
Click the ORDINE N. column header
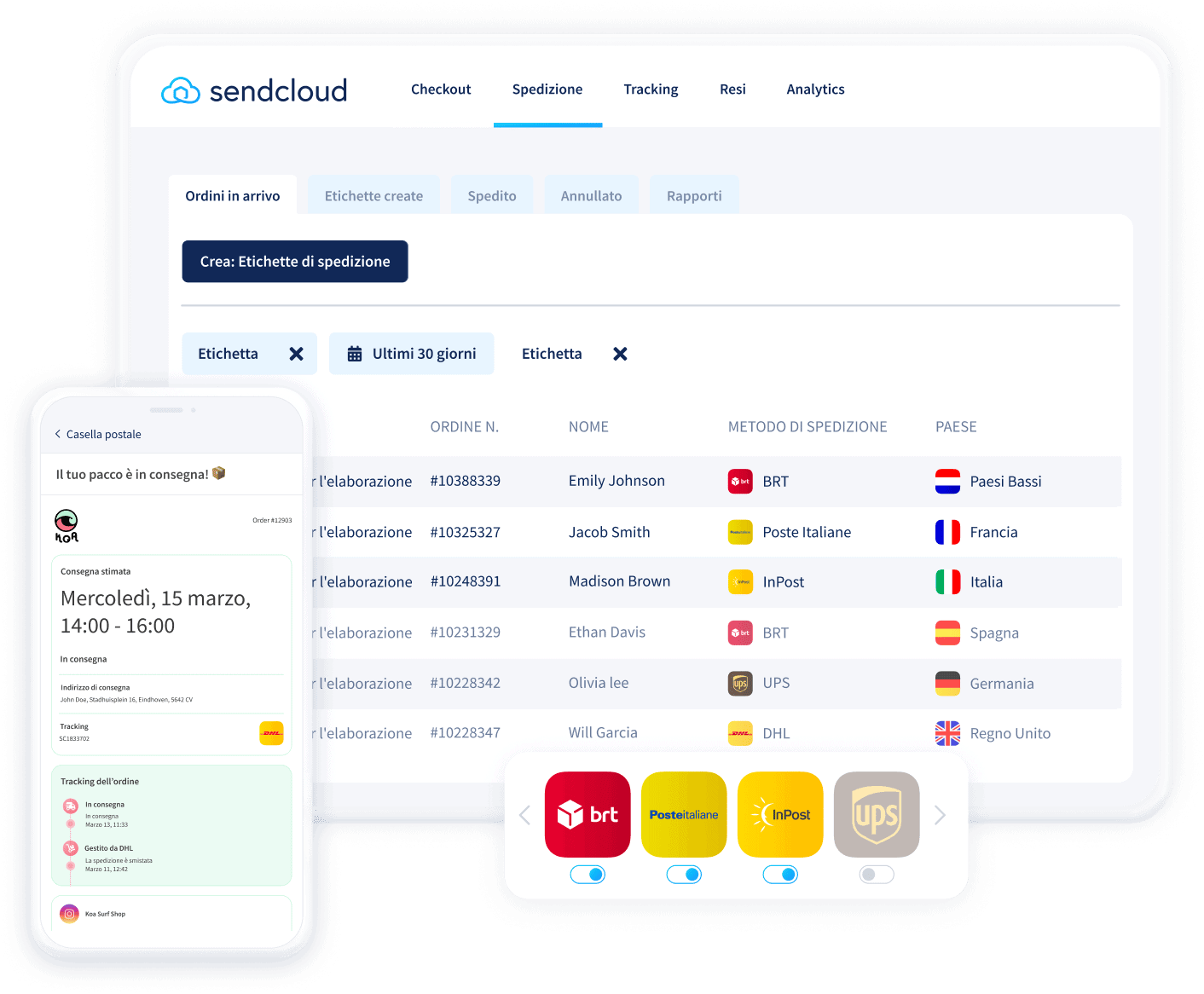[x=465, y=427]
